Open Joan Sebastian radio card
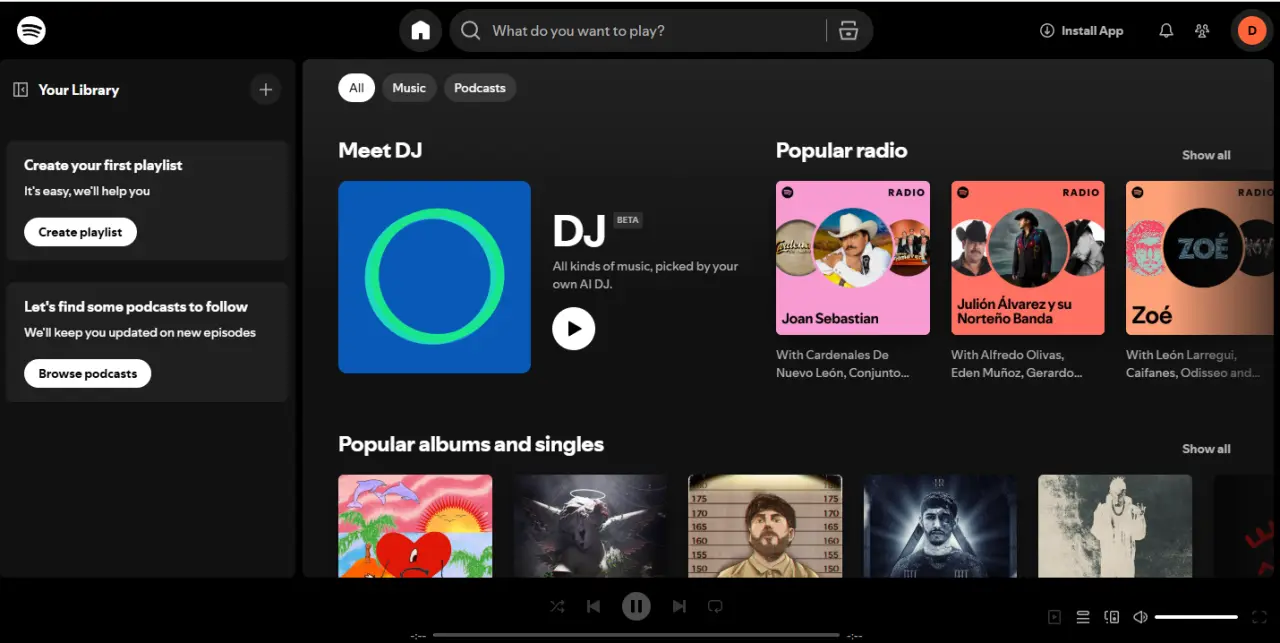1280x643 pixels. tap(853, 258)
